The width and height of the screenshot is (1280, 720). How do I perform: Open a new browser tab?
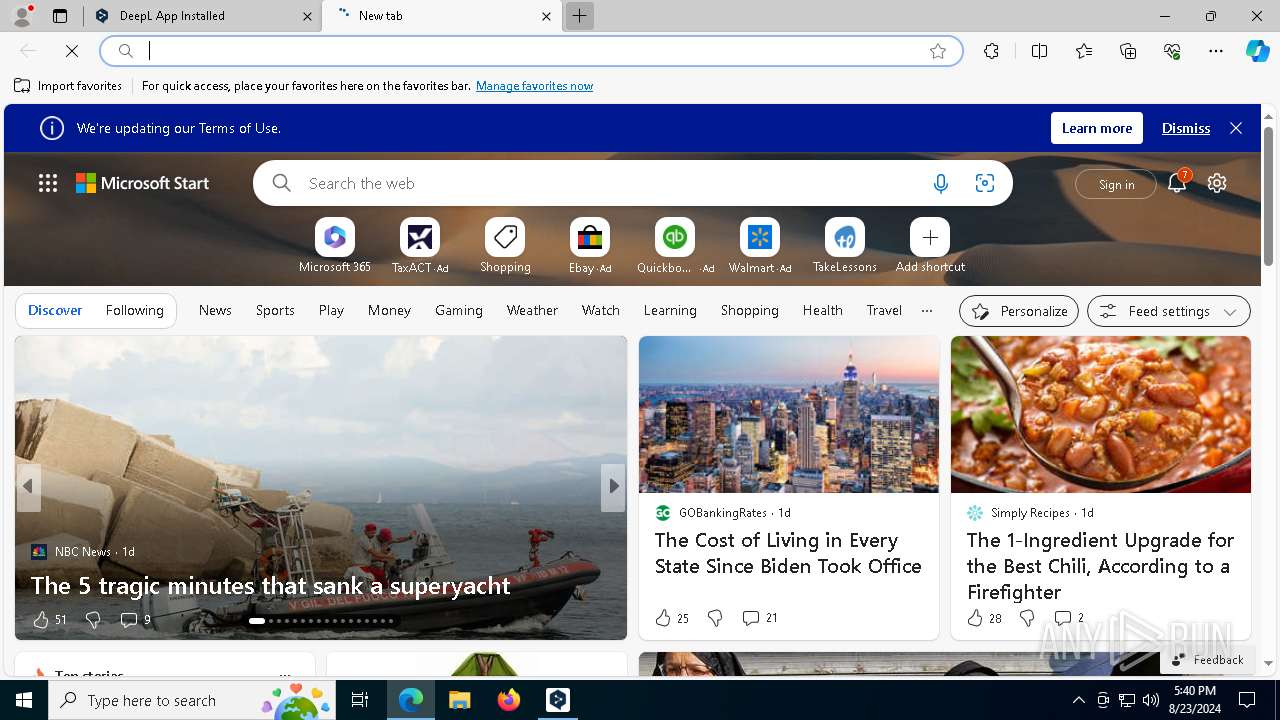click(x=579, y=16)
